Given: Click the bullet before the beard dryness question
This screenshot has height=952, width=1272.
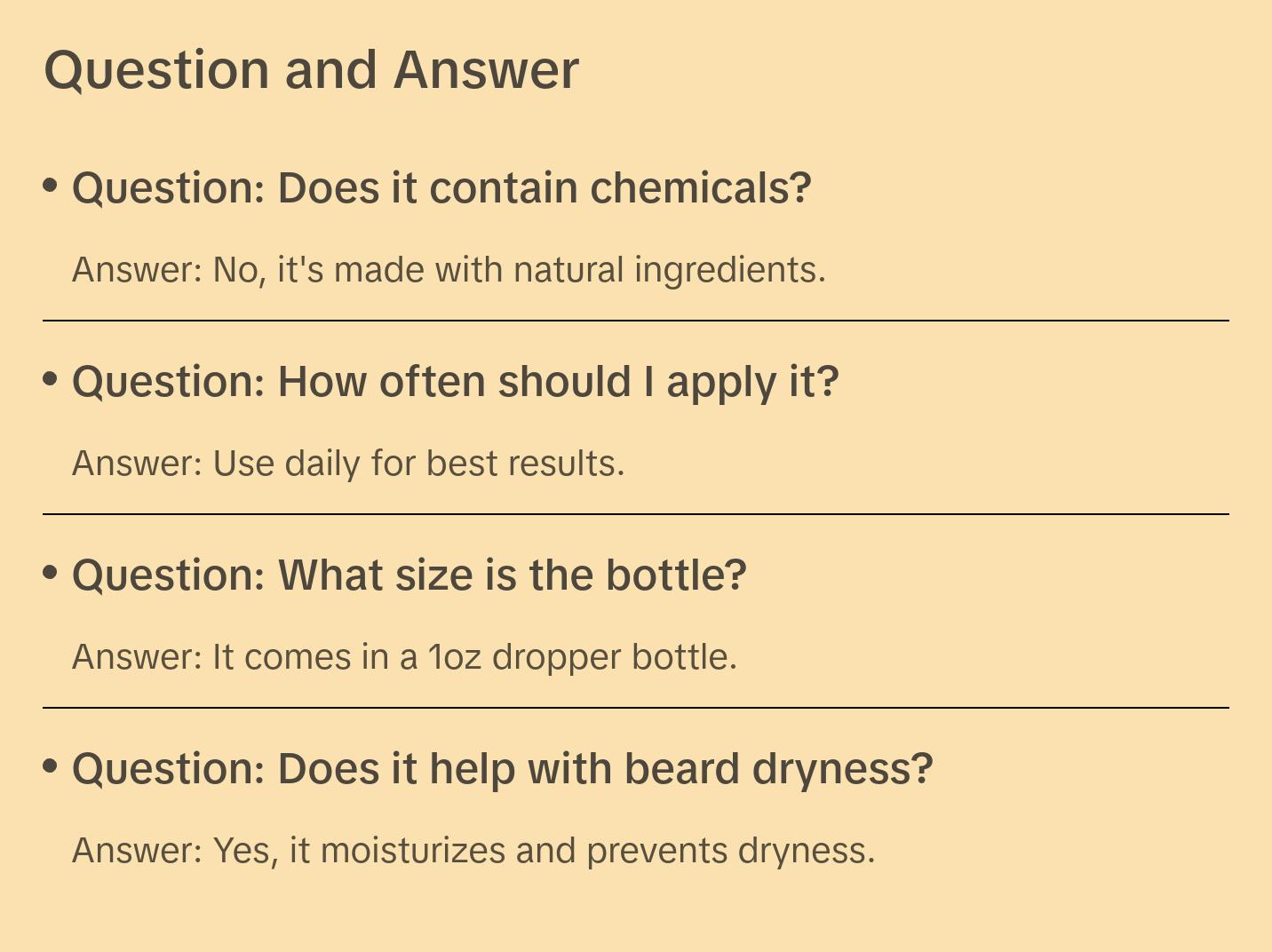Looking at the screenshot, I should coord(51,766).
